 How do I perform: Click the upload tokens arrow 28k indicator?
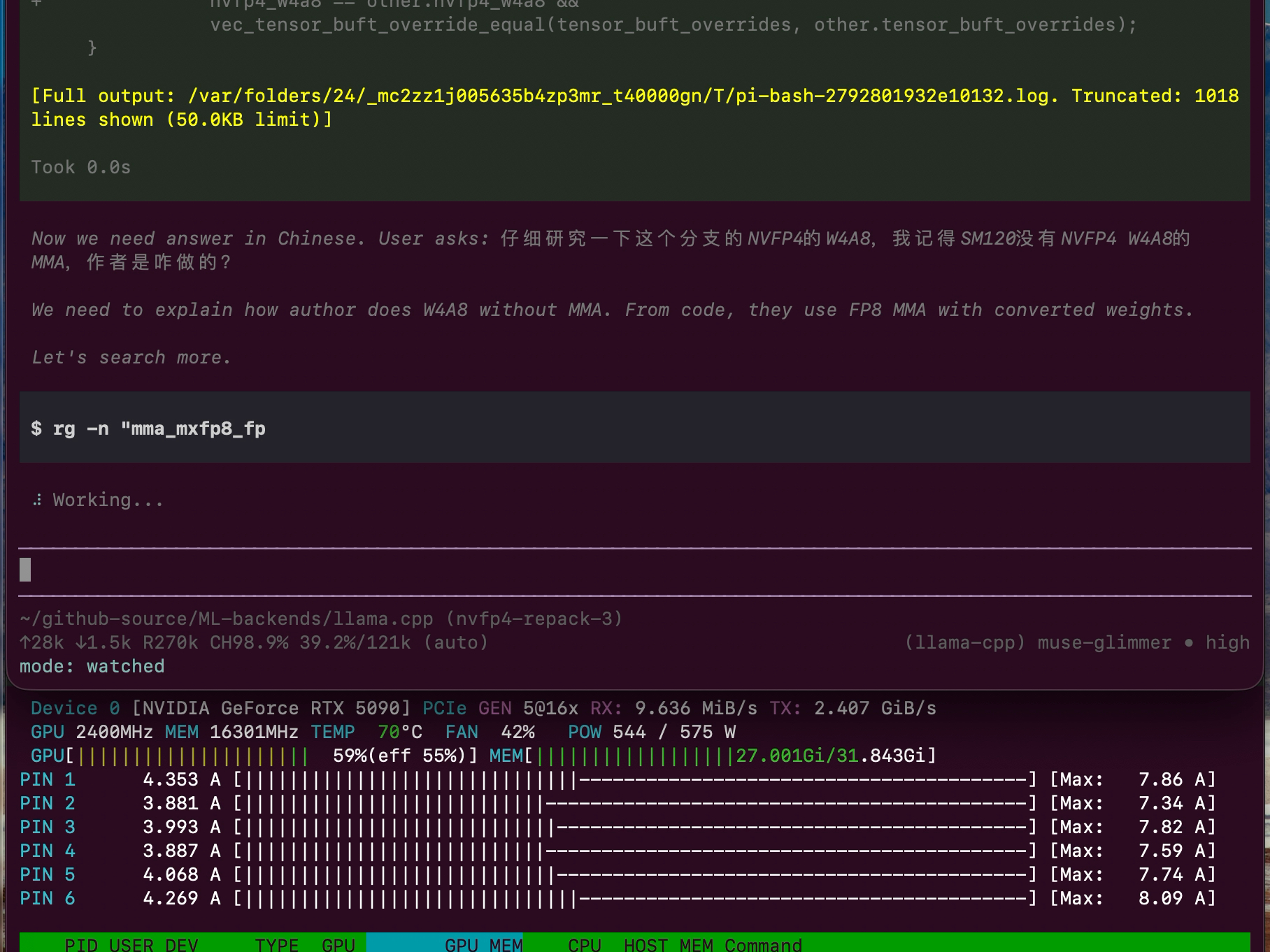click(x=42, y=642)
